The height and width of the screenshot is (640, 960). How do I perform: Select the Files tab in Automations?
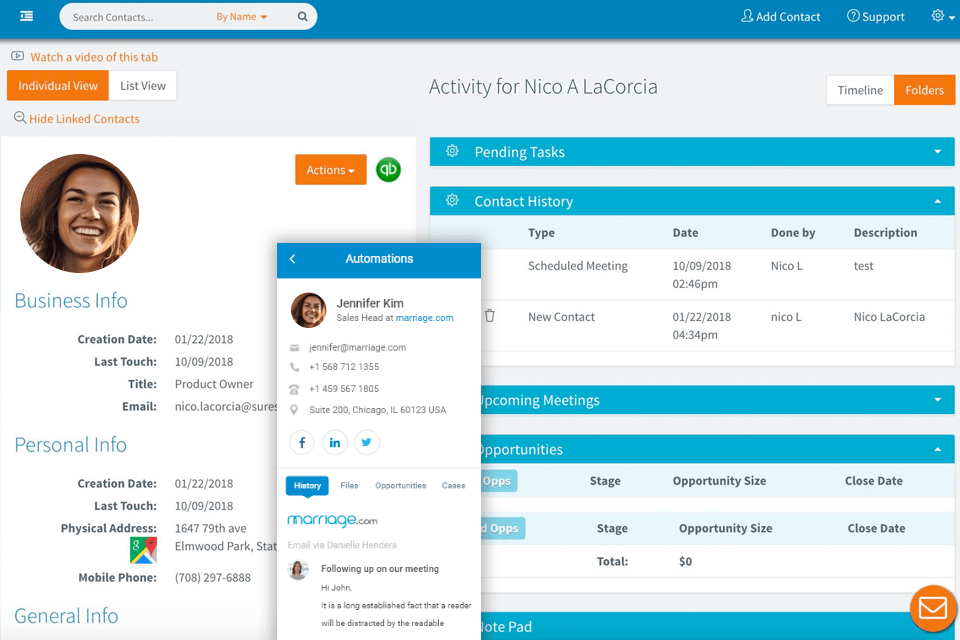(x=349, y=486)
